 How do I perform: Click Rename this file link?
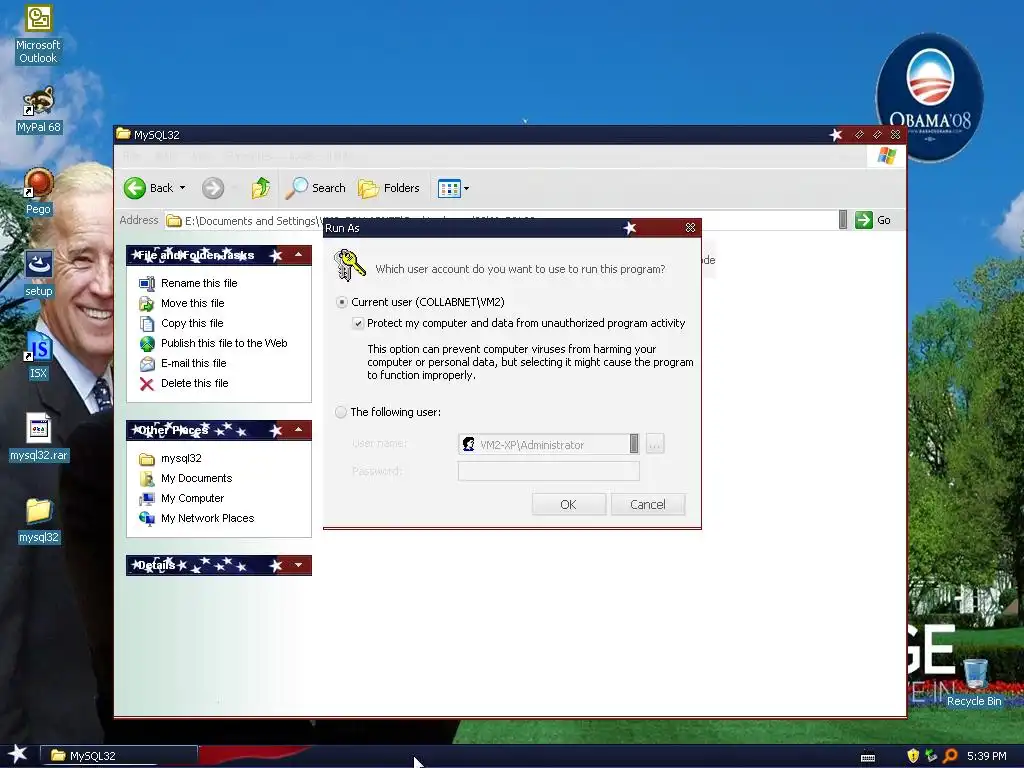199,283
